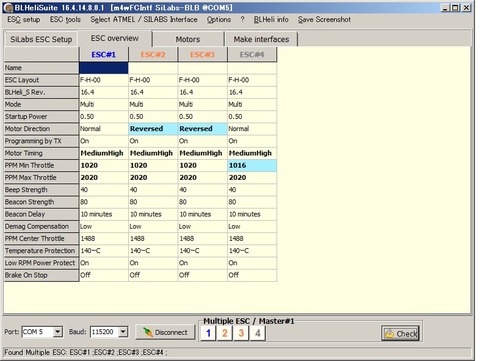Image resolution: width=500 pixels, height=361 pixels.
Task: Click the PPM Max Throttle row label
Action: tap(41, 178)
